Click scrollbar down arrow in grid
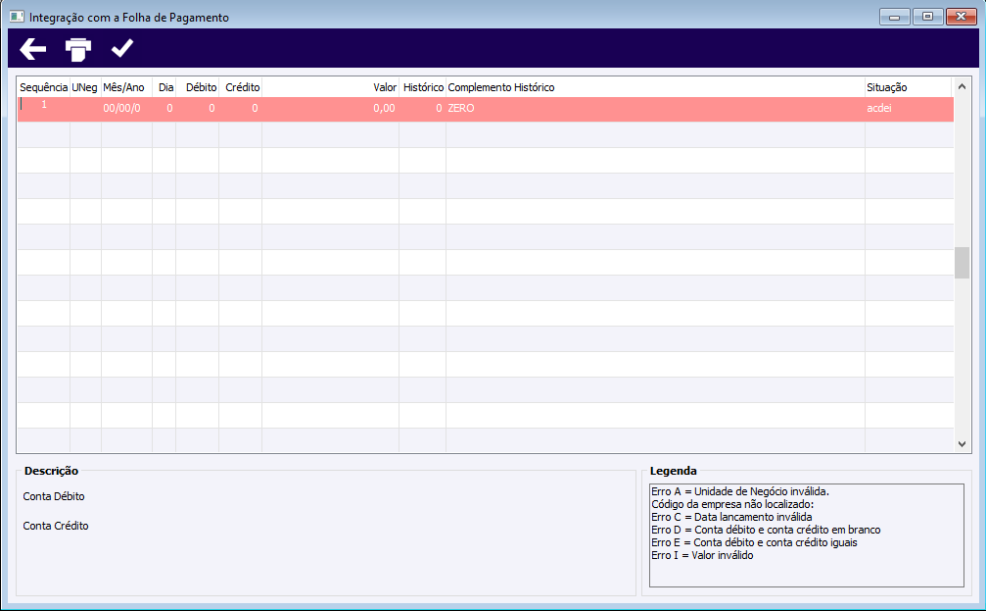Viewport: 986px width, 611px height. 961,444
